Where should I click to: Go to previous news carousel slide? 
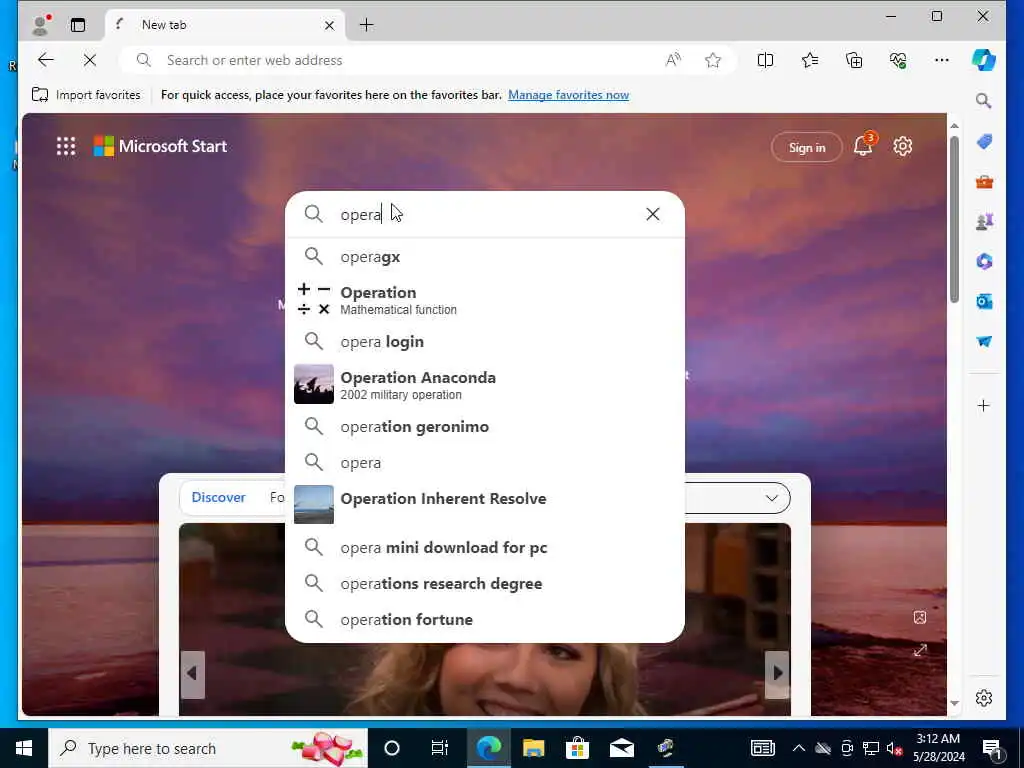192,673
